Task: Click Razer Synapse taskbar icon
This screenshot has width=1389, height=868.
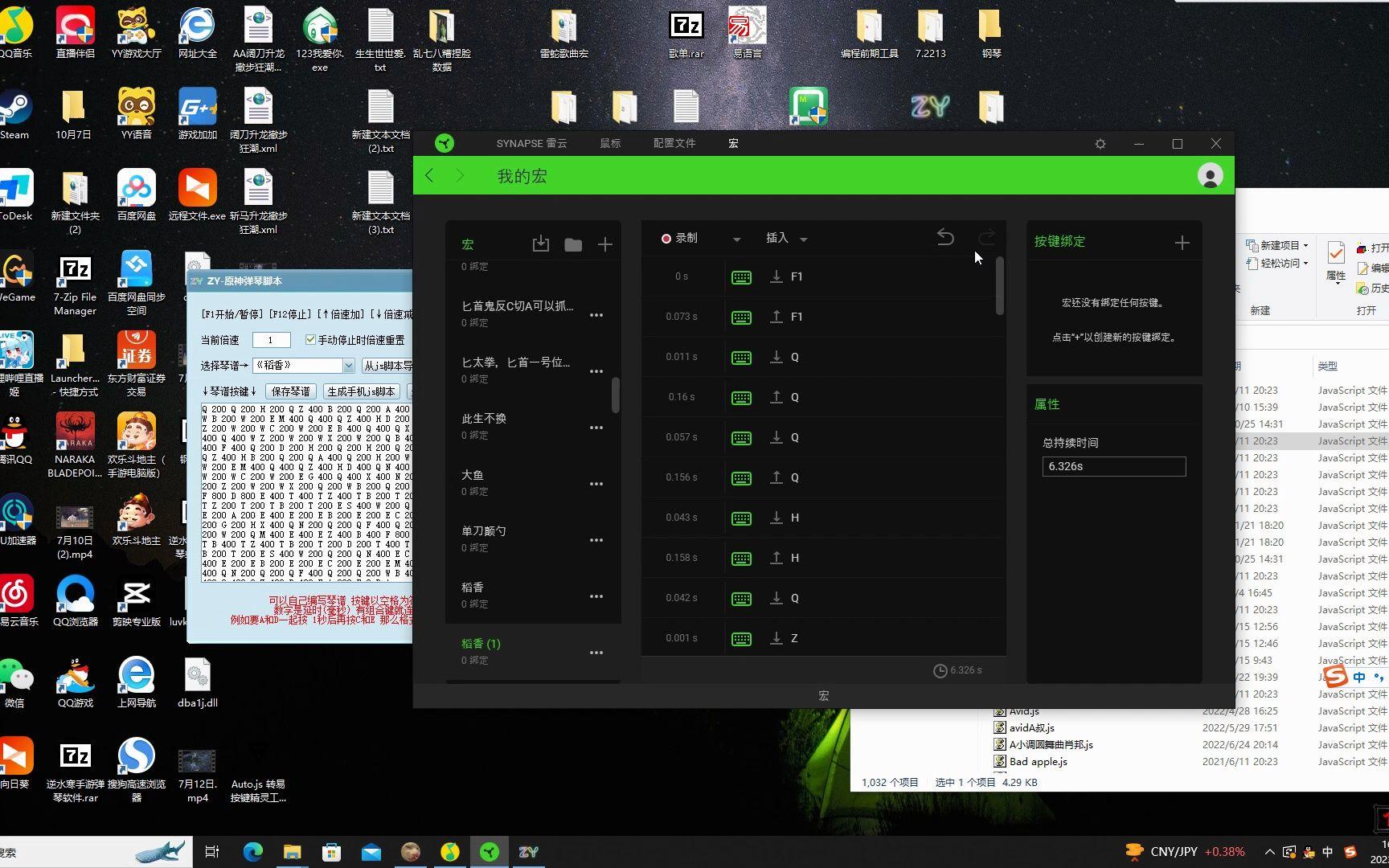Action: [489, 852]
